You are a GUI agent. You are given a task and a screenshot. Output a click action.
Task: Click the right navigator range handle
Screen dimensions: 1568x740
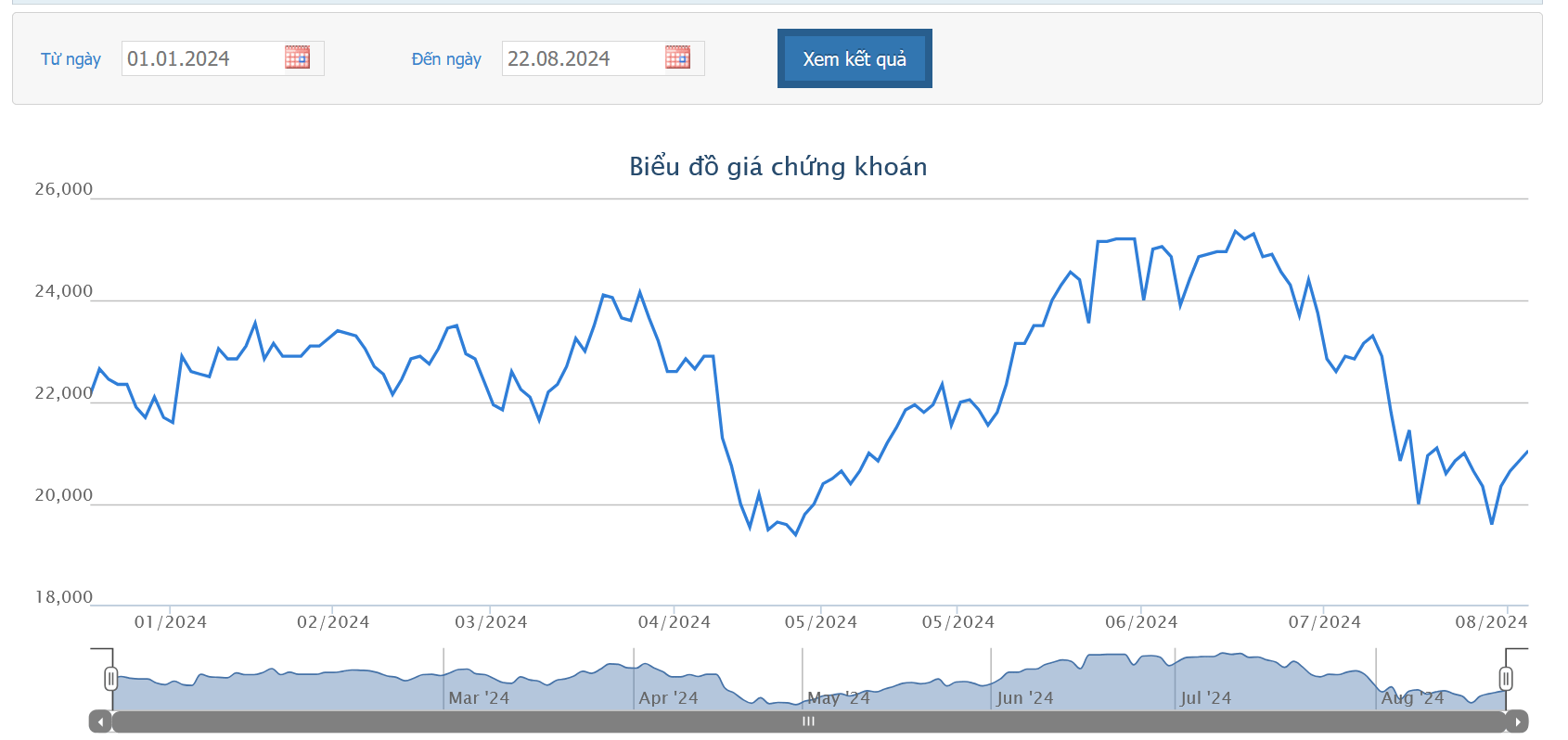(x=1506, y=679)
